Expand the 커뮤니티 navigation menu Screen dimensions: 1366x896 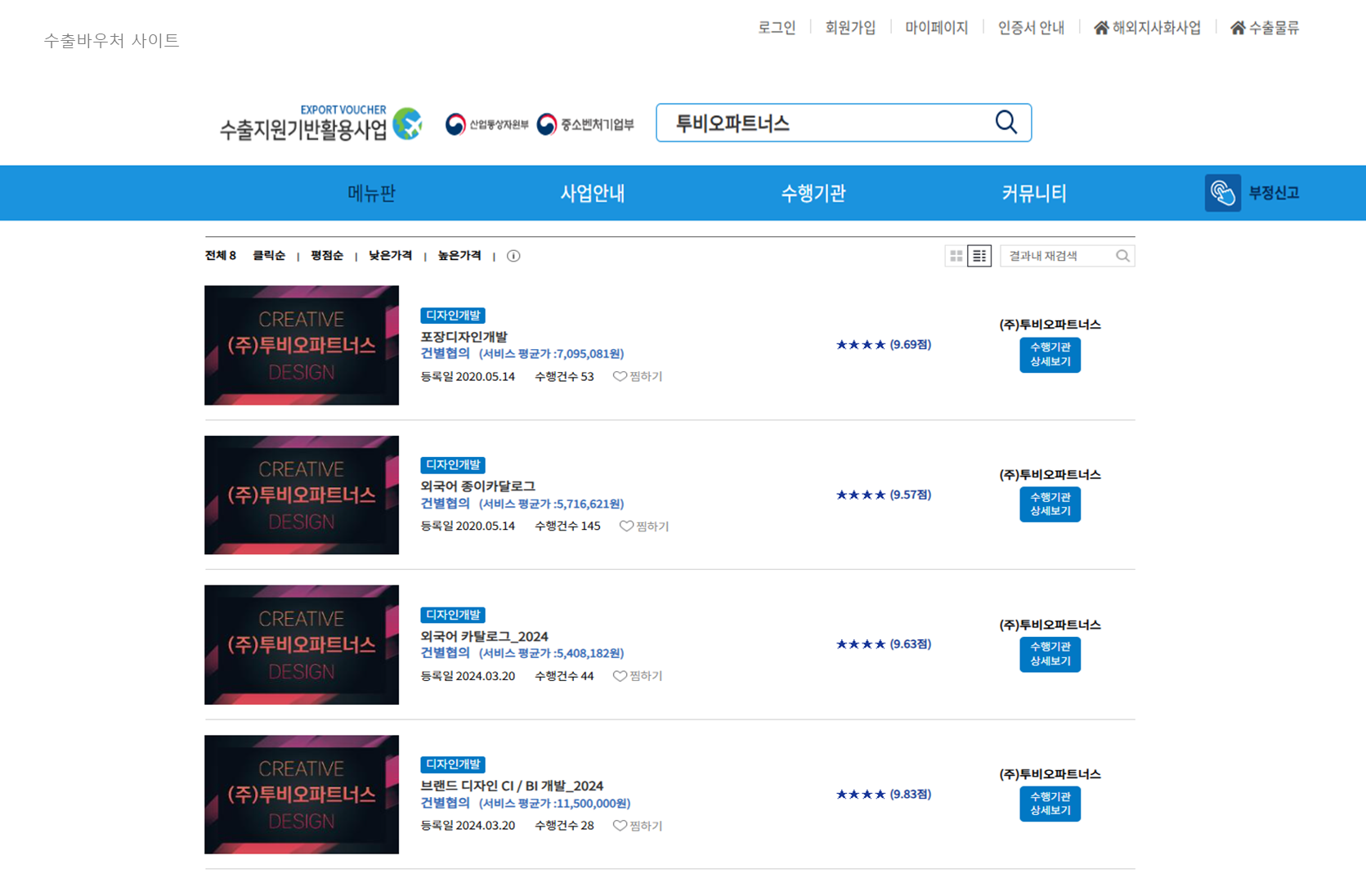tap(1033, 193)
